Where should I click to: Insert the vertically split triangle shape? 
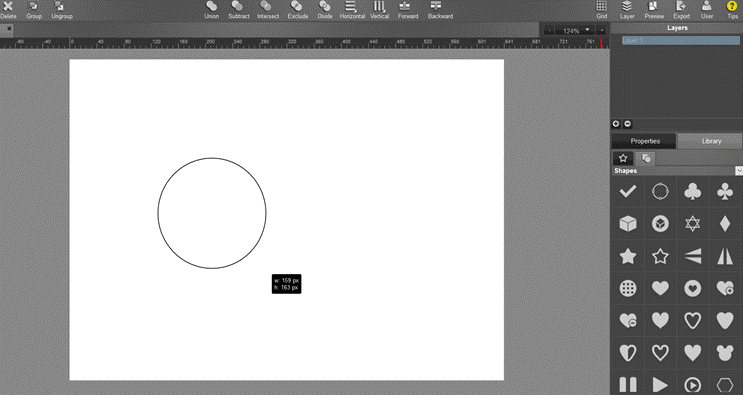[725, 256]
